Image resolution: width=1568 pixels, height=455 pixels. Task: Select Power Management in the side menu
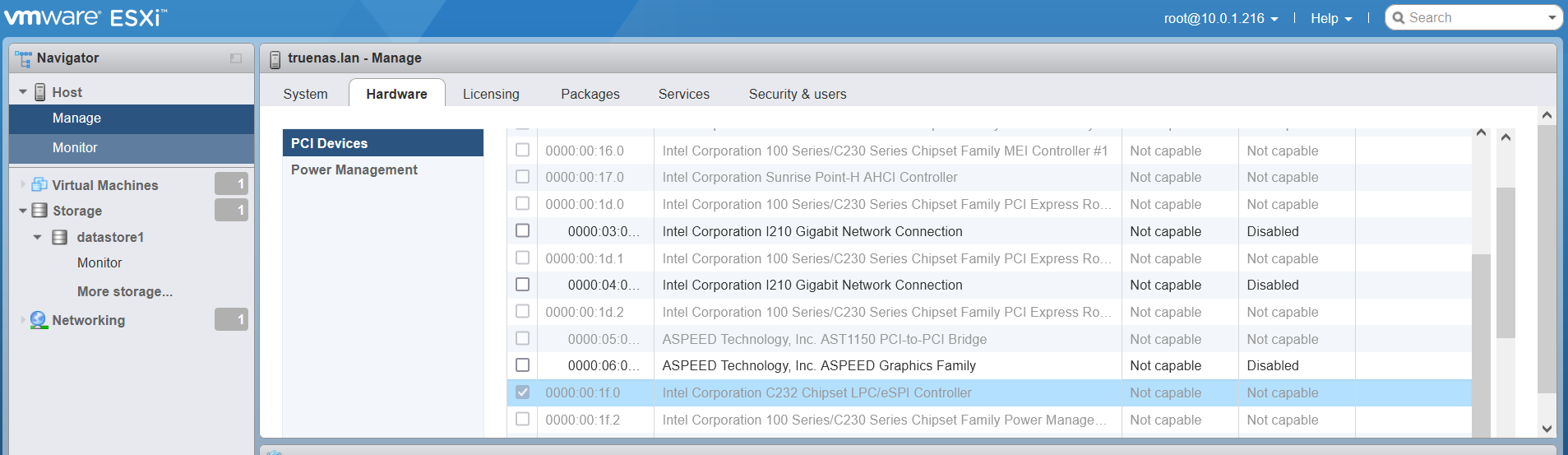383,169
